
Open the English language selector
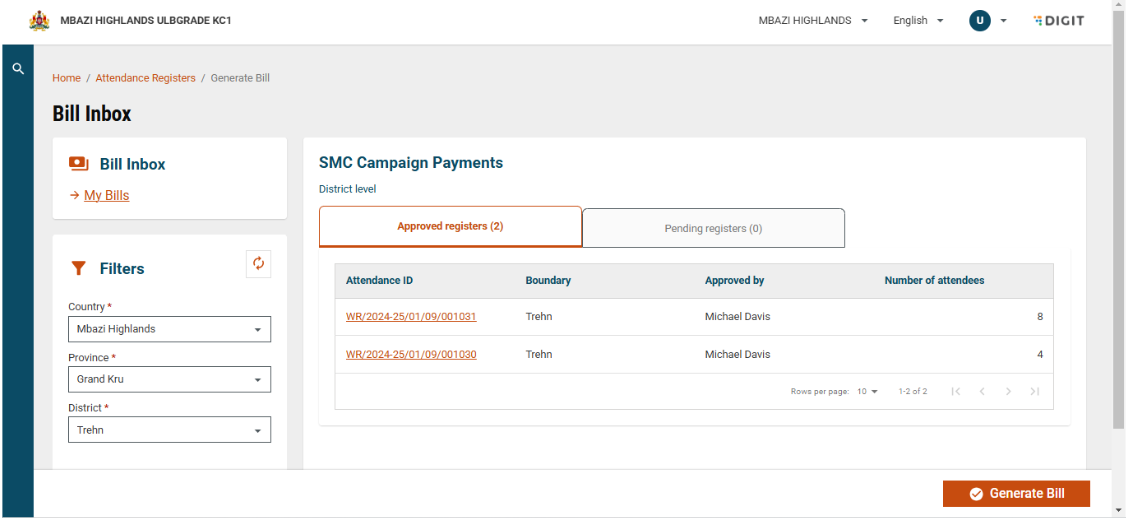917,20
